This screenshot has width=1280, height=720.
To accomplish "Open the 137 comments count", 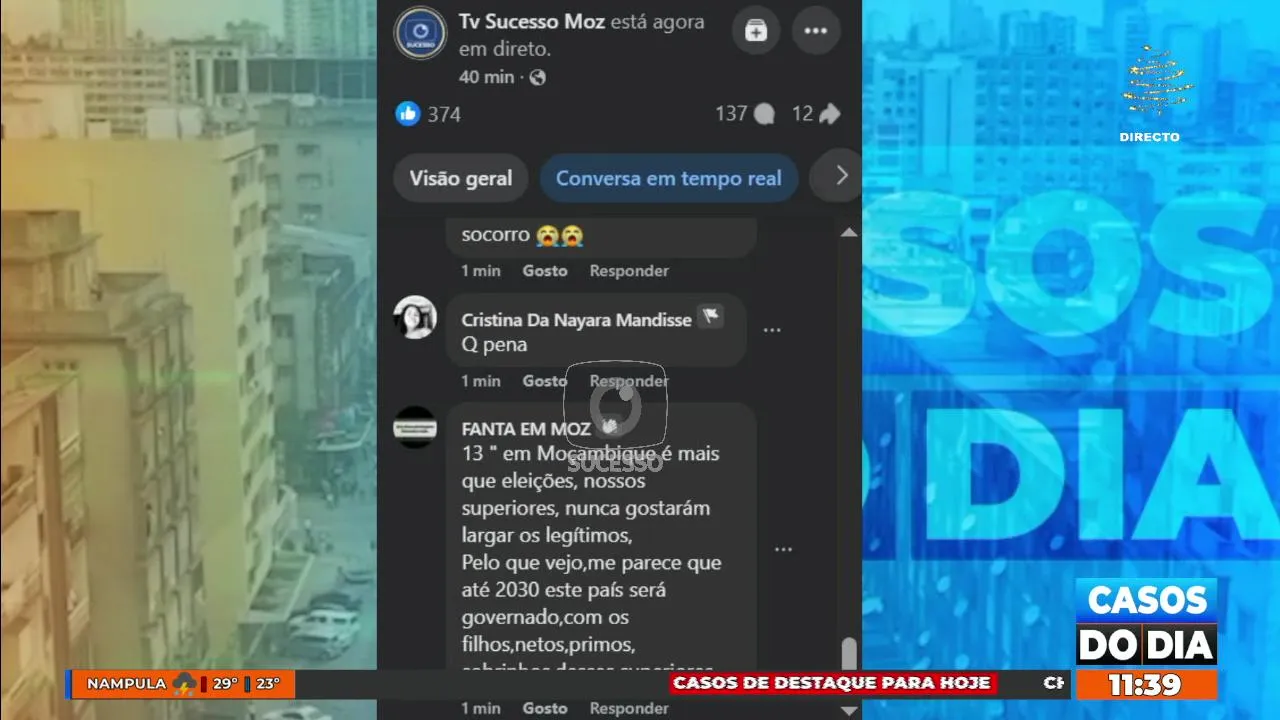I will 745,113.
